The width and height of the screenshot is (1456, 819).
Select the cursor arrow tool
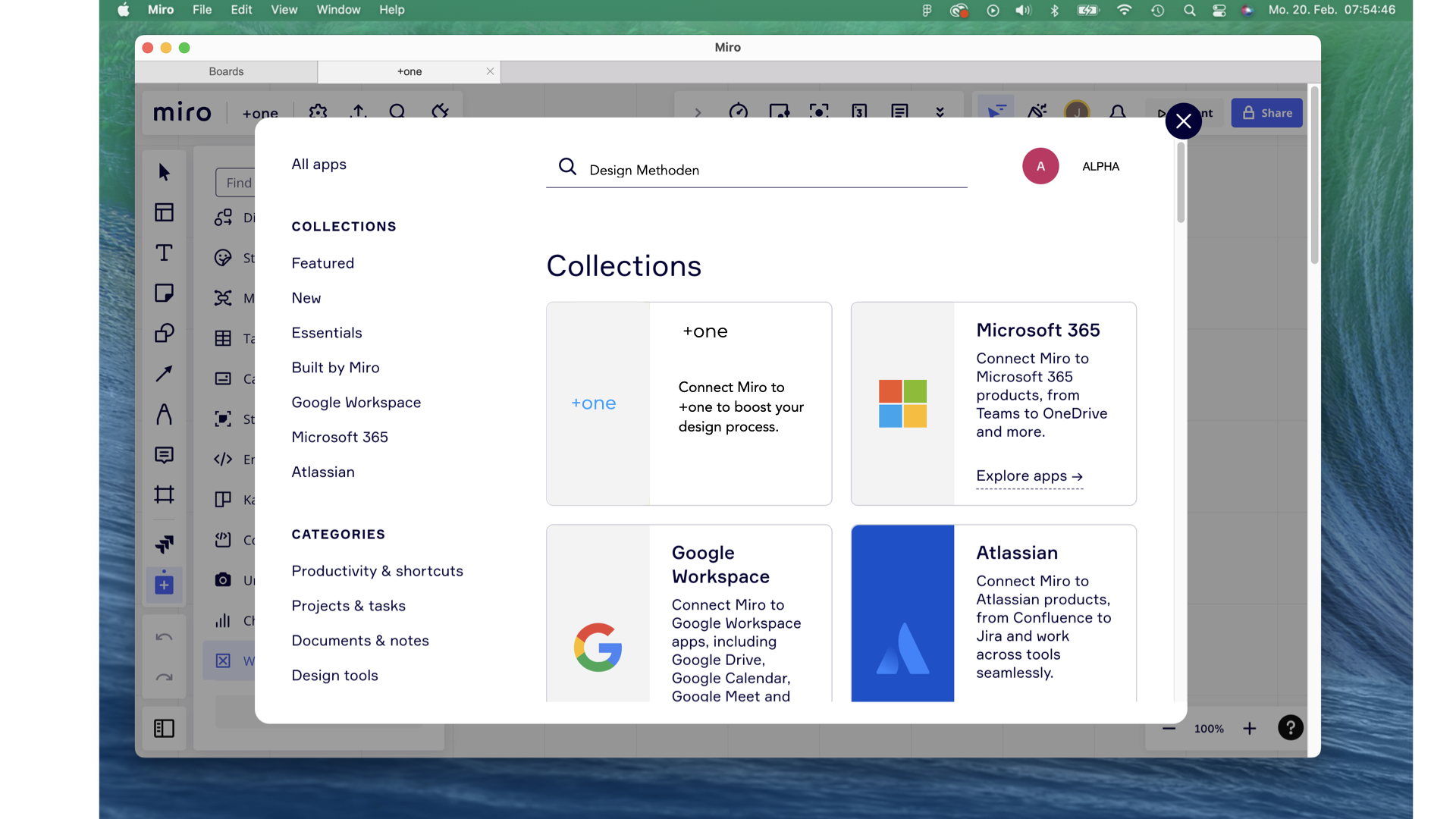(x=164, y=172)
